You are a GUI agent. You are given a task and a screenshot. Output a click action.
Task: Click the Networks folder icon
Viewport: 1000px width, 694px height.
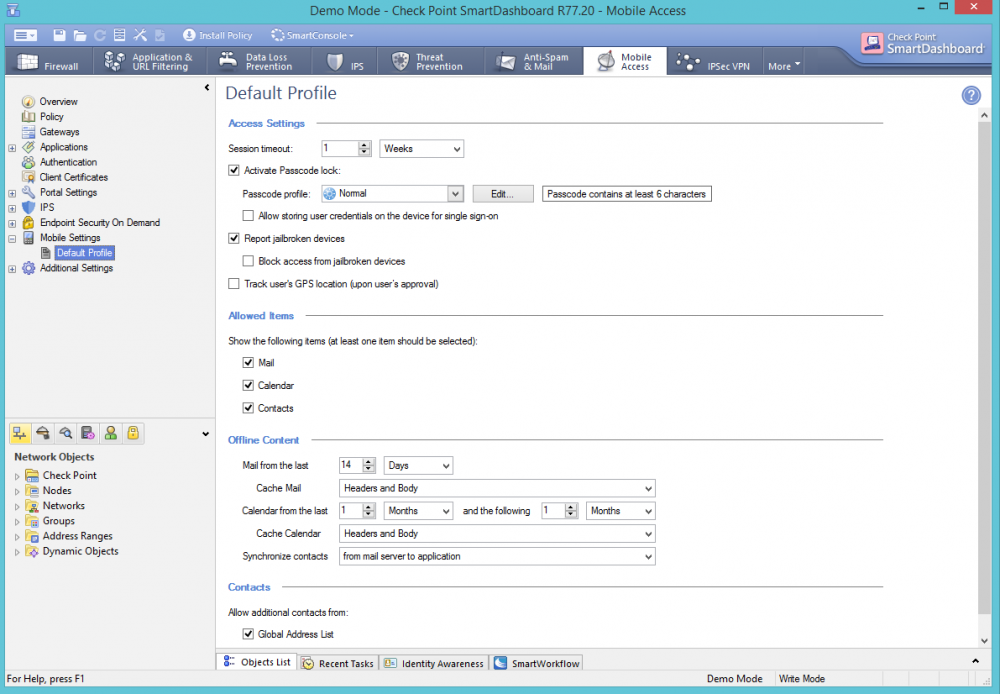point(32,506)
